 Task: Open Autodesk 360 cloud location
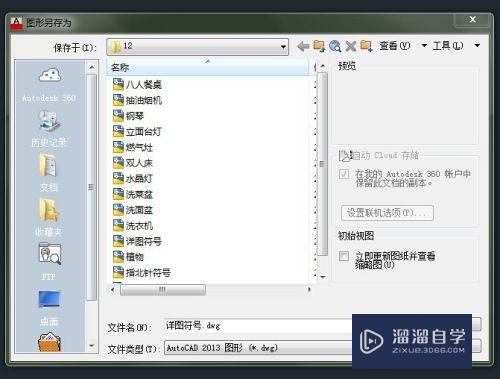click(49, 84)
